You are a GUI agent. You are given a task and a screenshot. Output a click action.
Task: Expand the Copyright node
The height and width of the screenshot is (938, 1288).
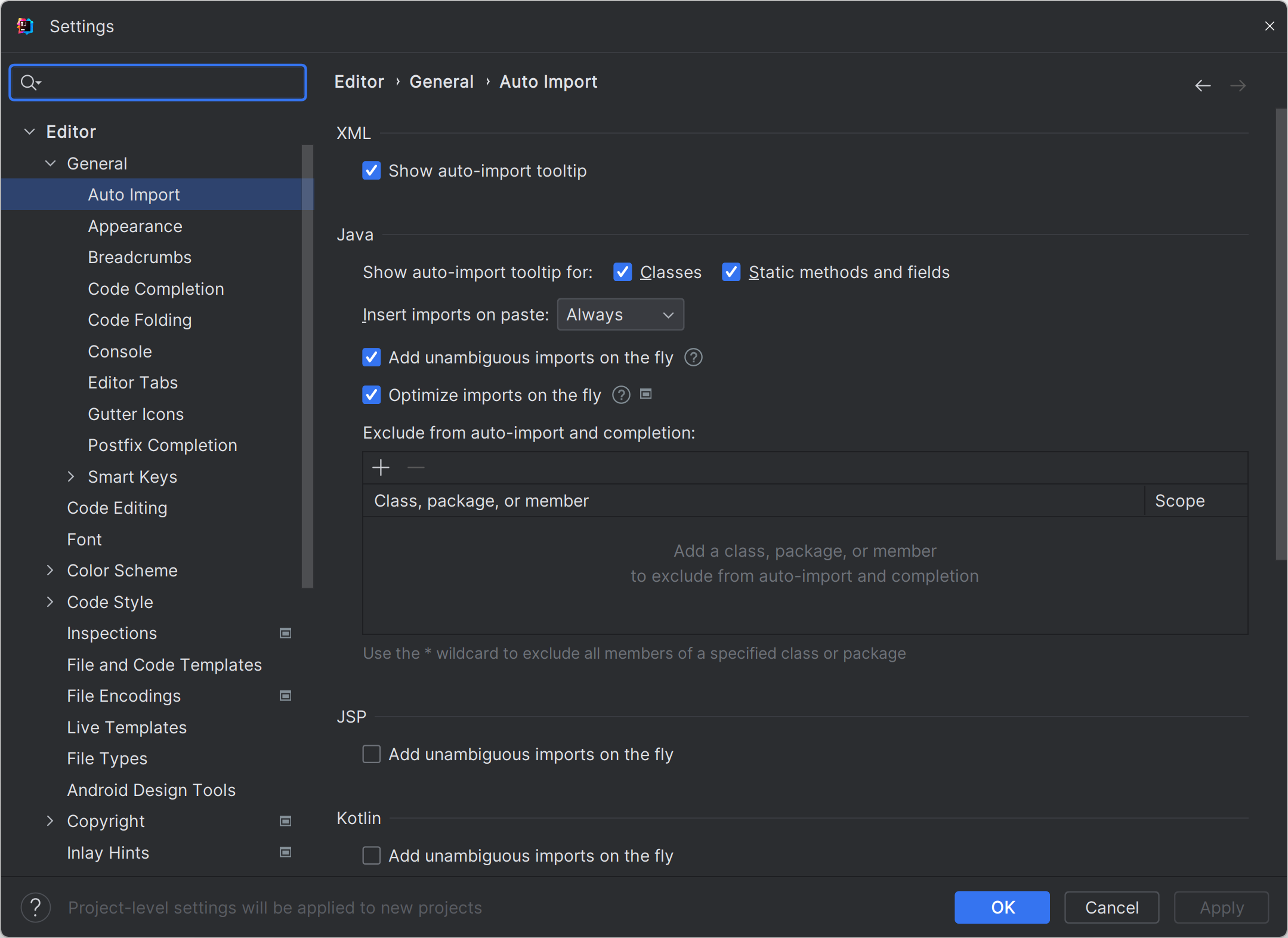coord(50,821)
